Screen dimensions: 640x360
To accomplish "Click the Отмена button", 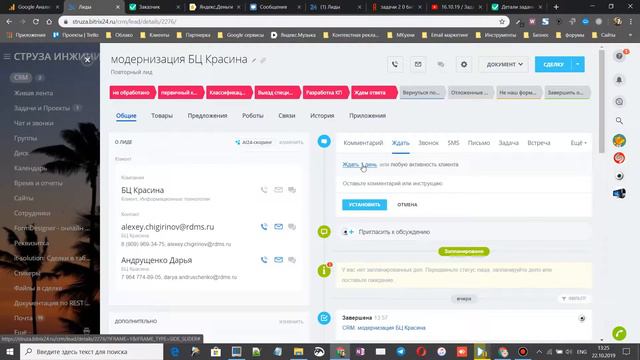I will point(407,204).
